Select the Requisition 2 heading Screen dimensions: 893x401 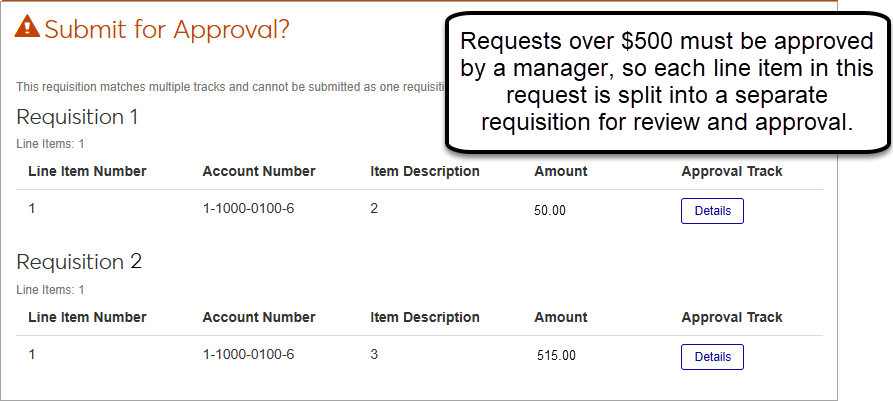coord(79,262)
